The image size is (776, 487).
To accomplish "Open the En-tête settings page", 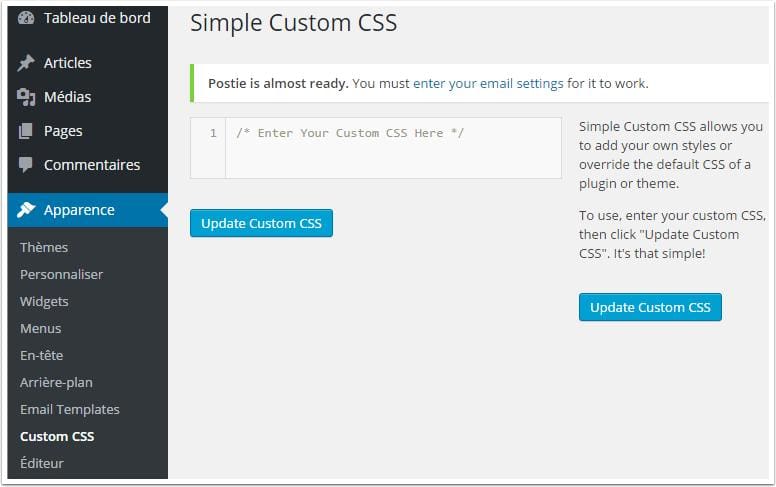I will pos(42,355).
